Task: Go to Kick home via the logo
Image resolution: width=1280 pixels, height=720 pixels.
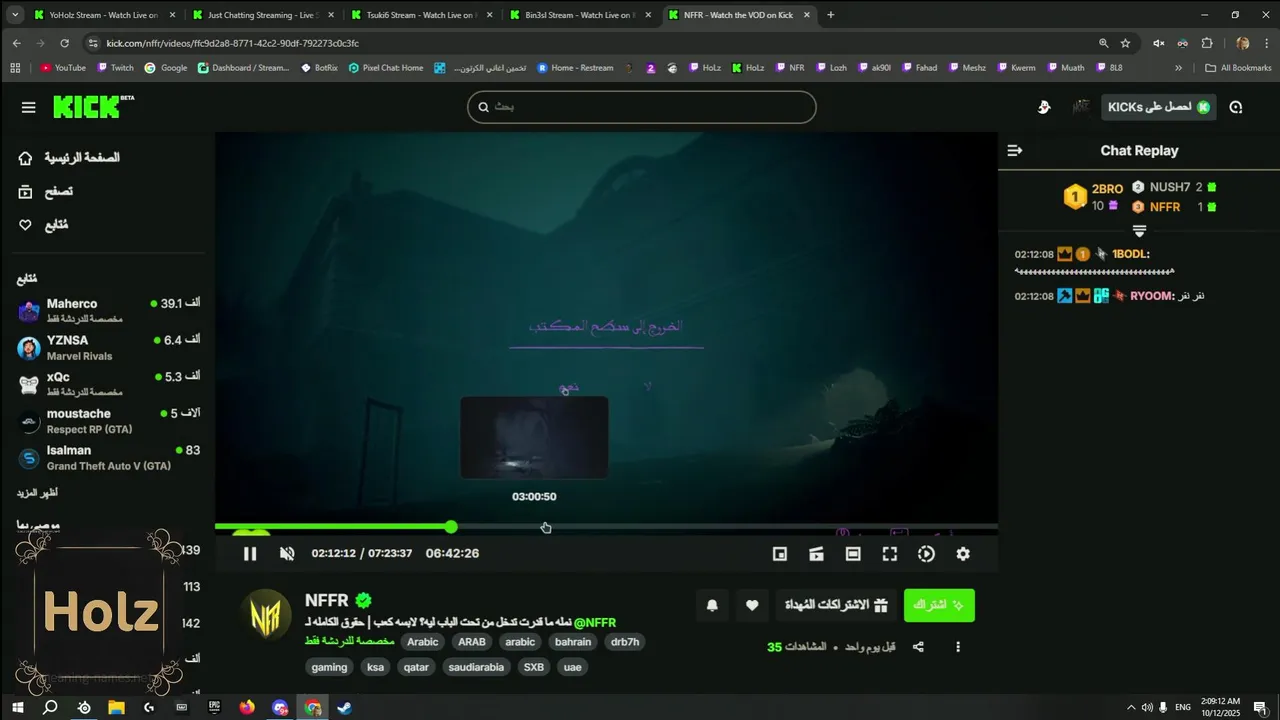Action: (x=94, y=107)
